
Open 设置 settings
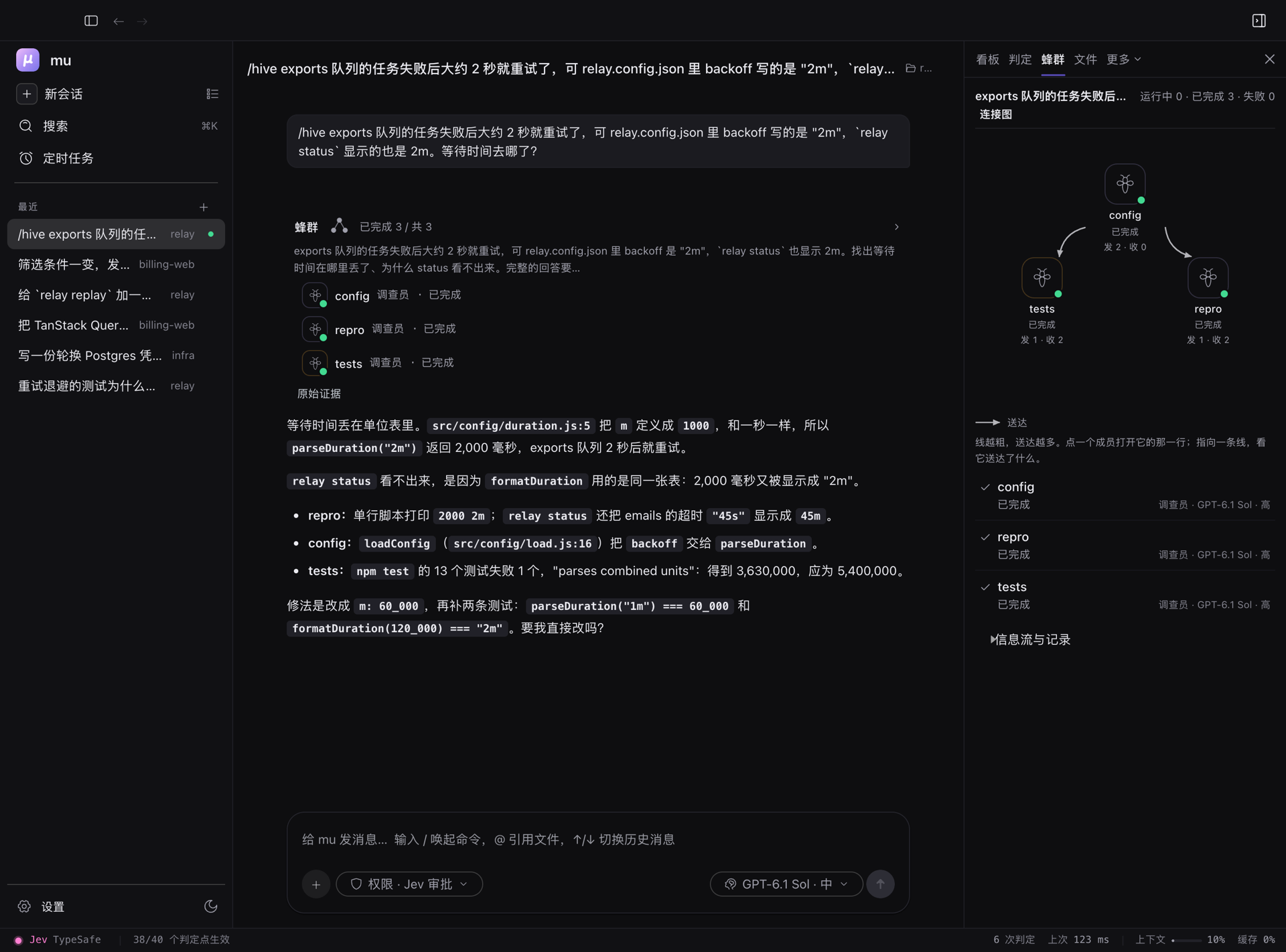click(42, 906)
